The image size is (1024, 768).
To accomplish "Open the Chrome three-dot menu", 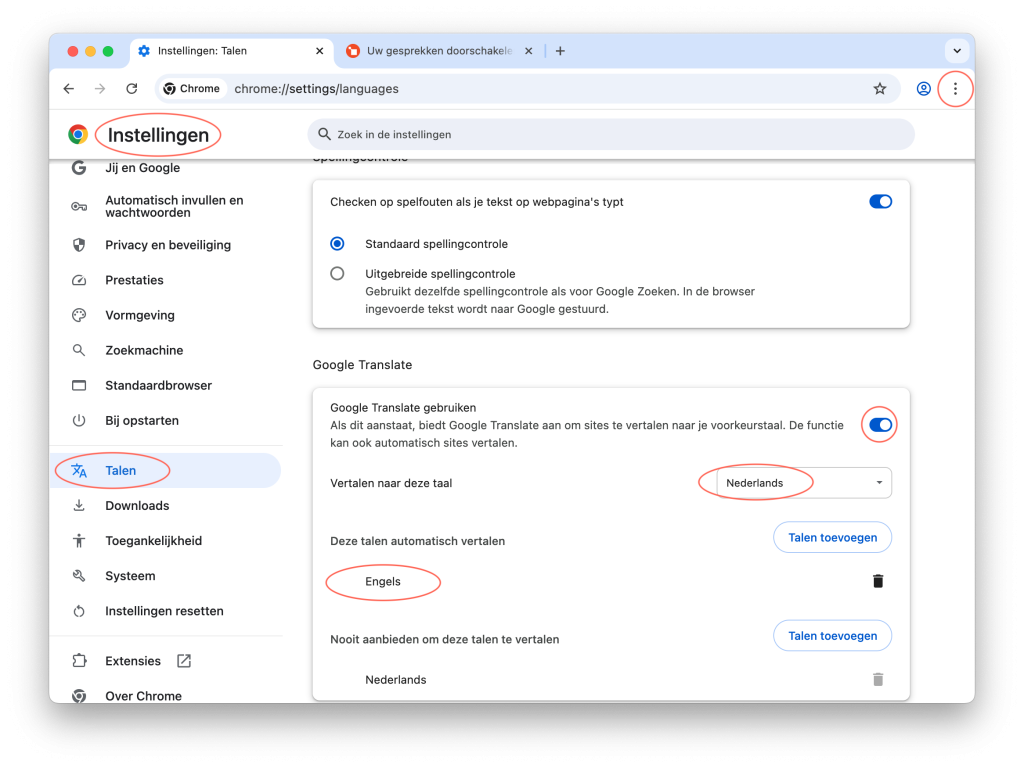I will coord(955,89).
